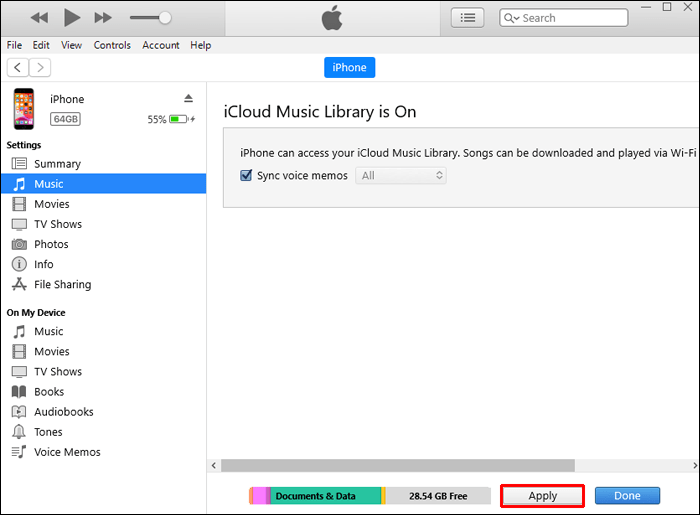
Task: Click the Apple logo in the header
Action: tap(332, 18)
